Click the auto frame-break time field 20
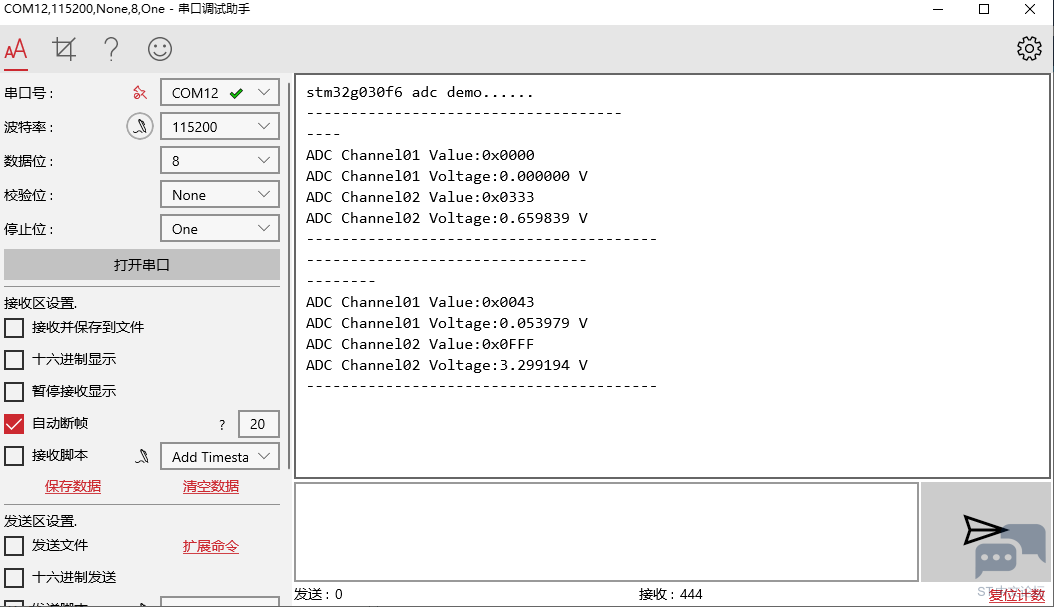This screenshot has width=1054, height=607. 258,424
